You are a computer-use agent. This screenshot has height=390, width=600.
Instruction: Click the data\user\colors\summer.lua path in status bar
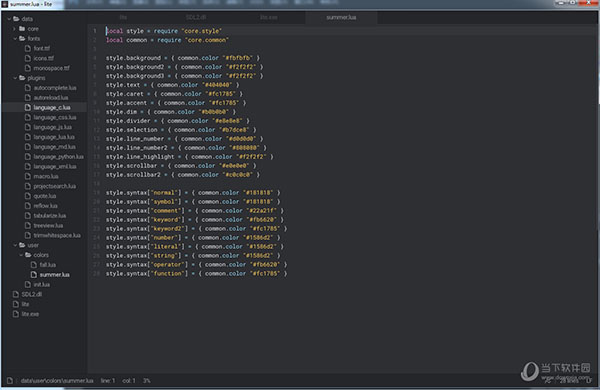coord(57,381)
